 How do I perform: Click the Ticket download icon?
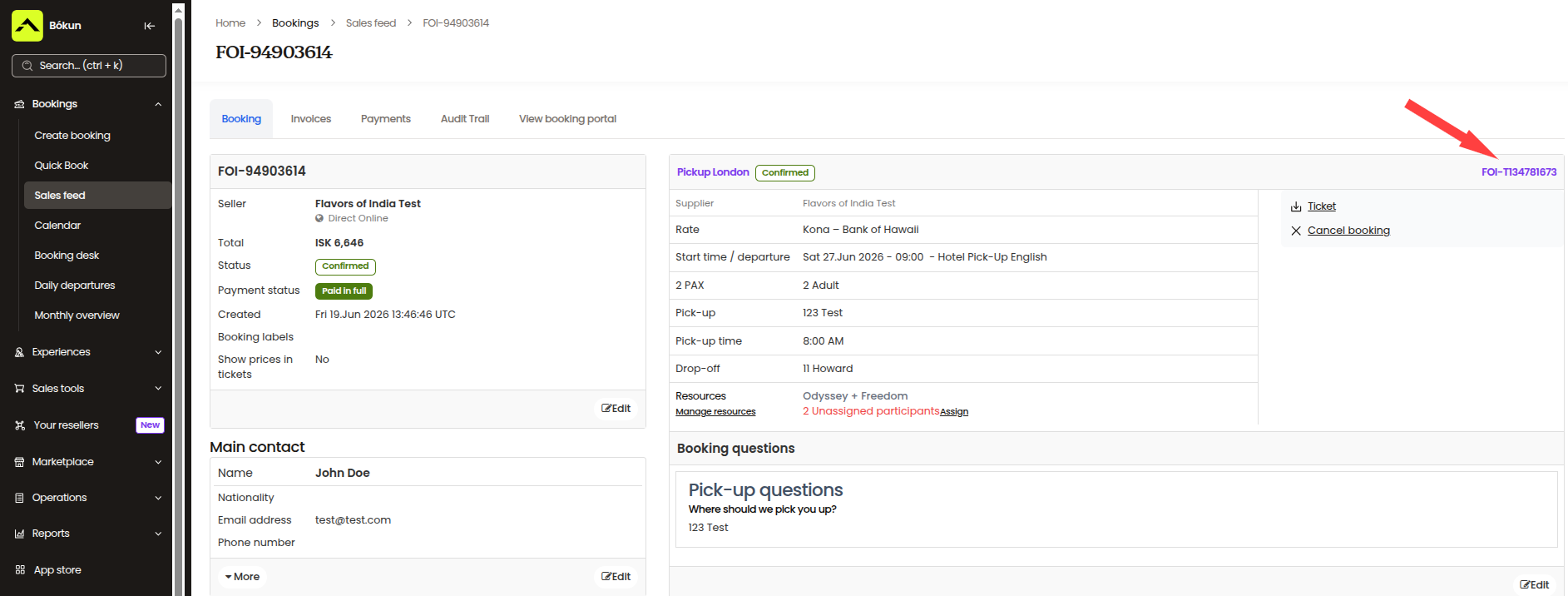[1296, 206]
